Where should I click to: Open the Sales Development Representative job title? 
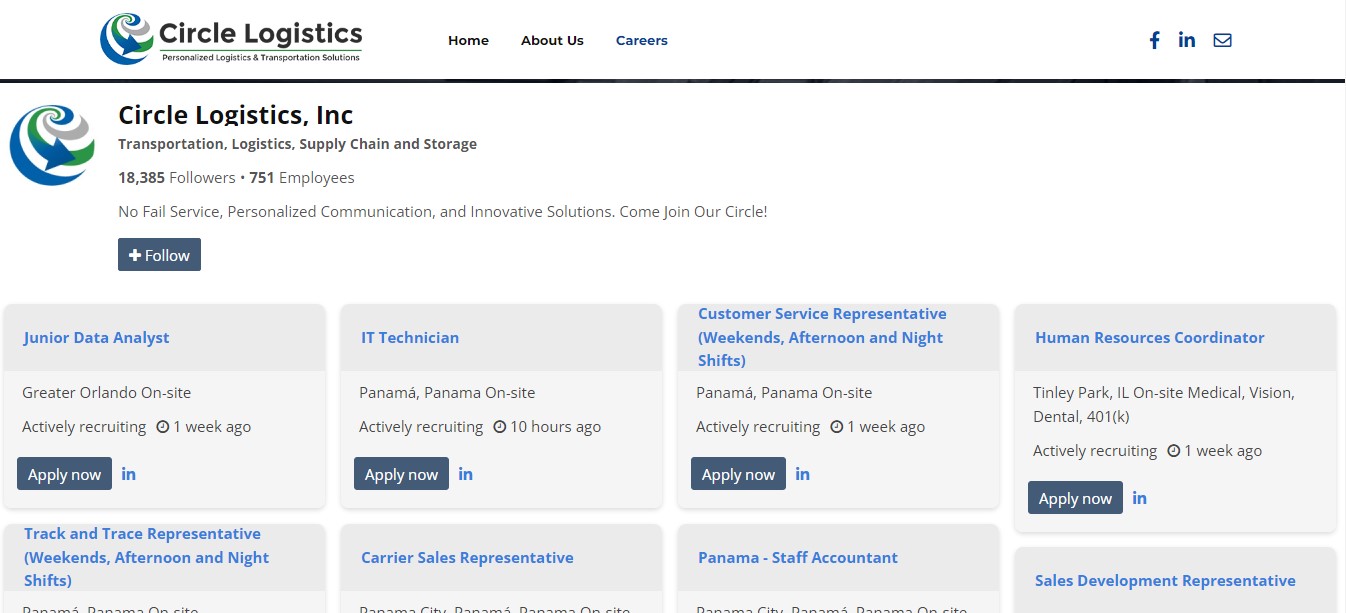point(1165,581)
